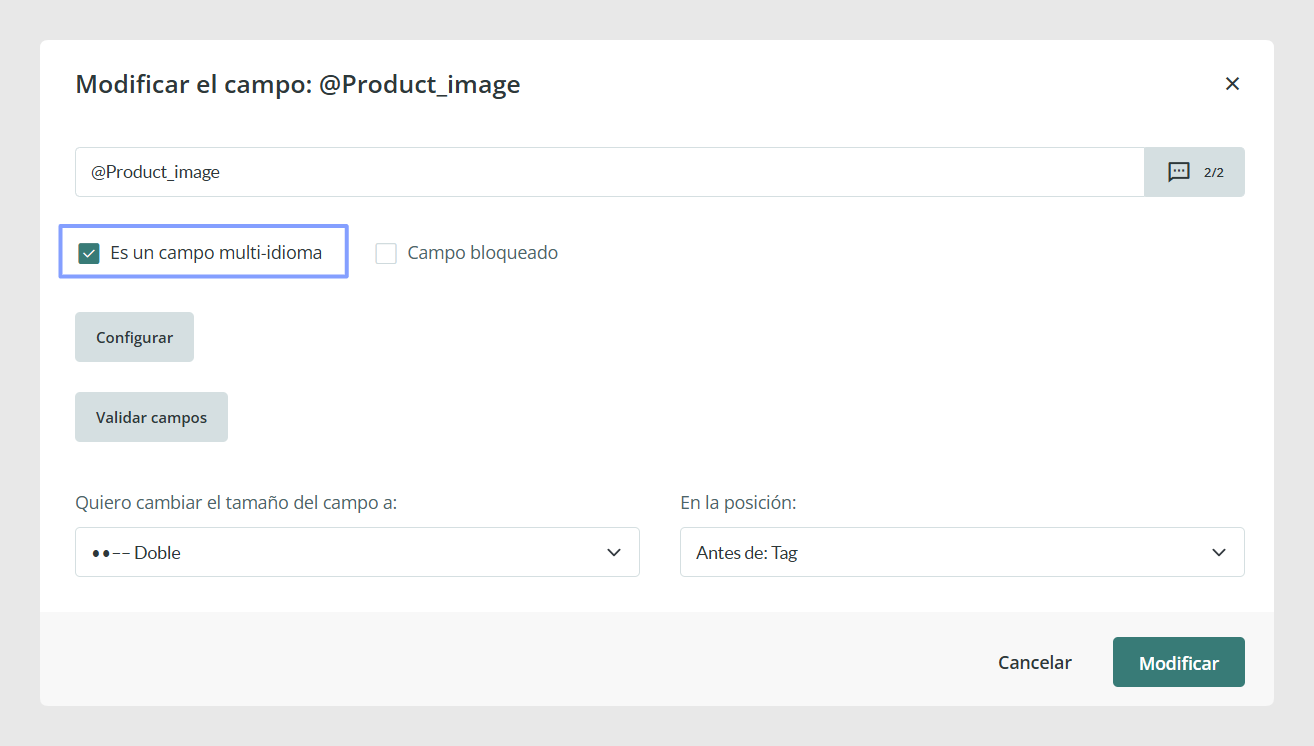This screenshot has width=1314, height=746.
Task: Click the 'En la posición:' label
Action: click(x=738, y=503)
